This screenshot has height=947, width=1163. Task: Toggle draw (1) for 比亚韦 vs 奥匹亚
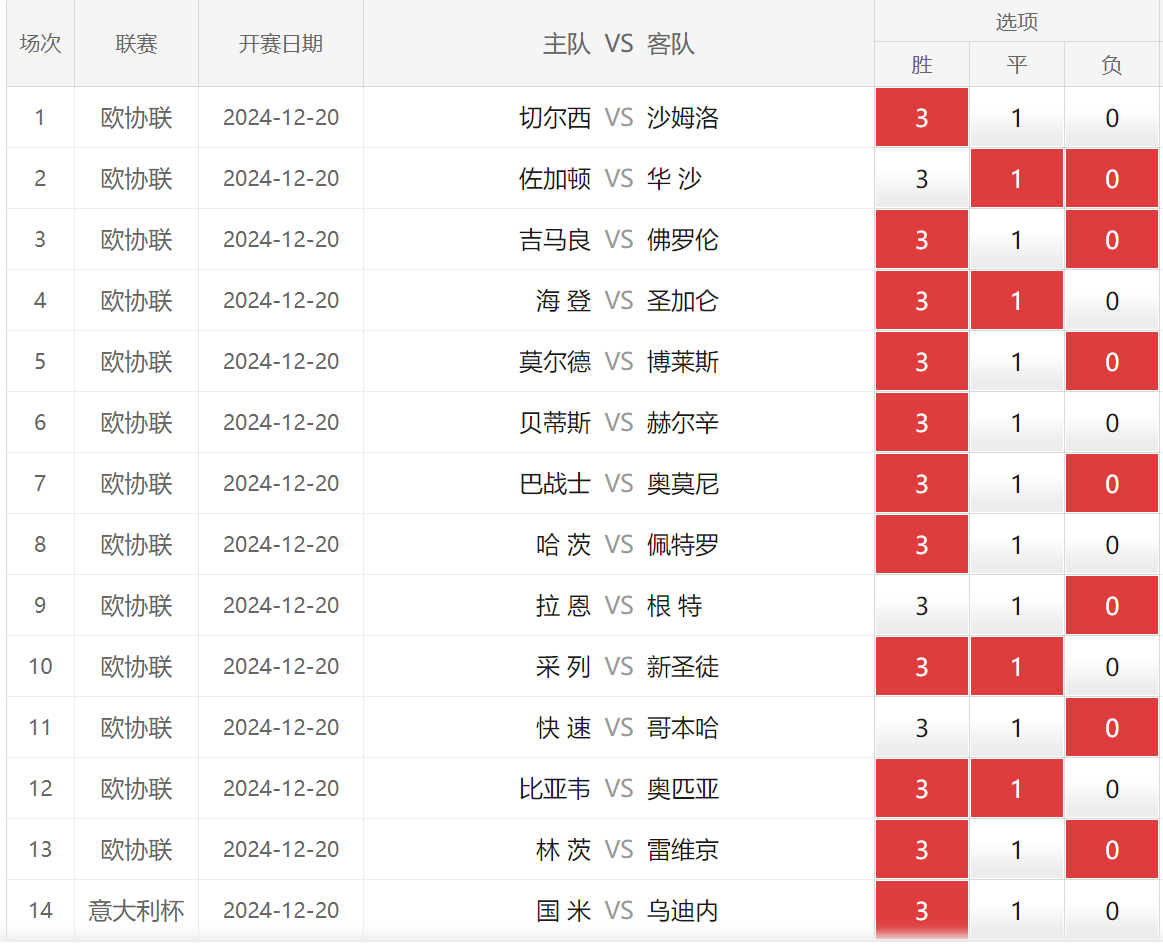click(x=1016, y=788)
